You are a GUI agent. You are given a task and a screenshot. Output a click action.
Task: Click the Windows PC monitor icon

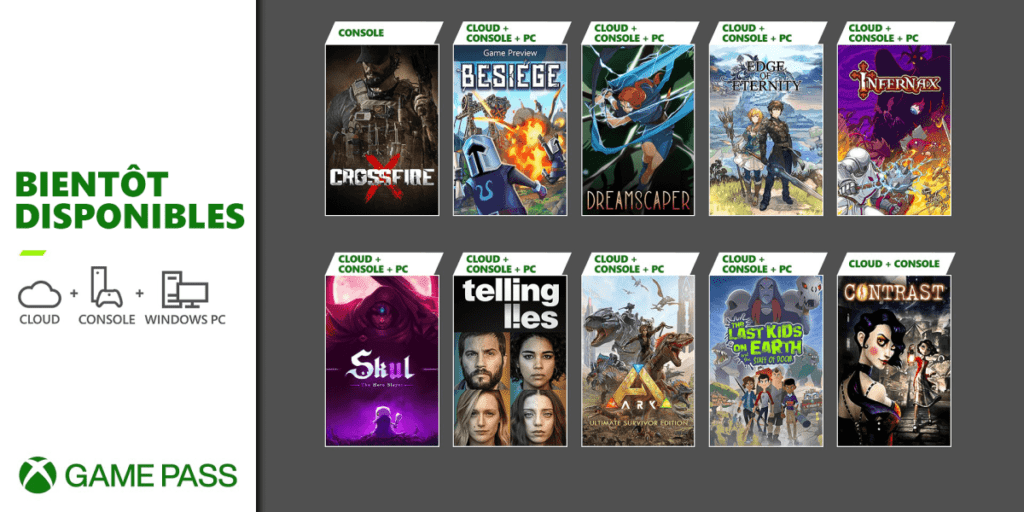coord(185,289)
